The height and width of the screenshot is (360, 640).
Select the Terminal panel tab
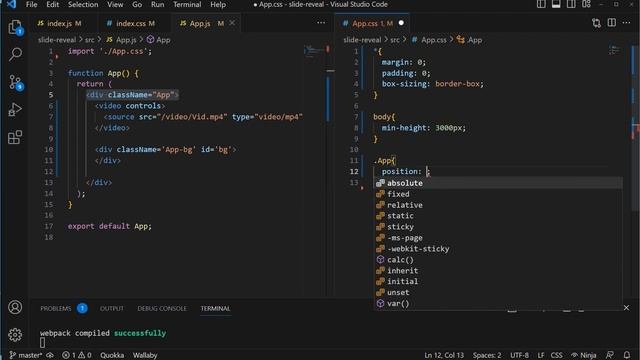click(215, 308)
